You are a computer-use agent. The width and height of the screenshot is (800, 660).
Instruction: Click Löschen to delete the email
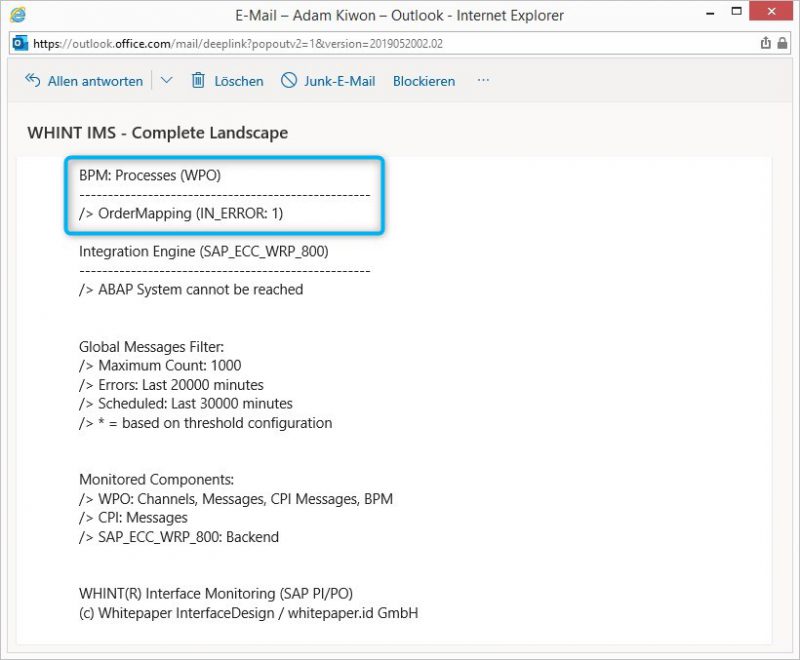[x=228, y=81]
